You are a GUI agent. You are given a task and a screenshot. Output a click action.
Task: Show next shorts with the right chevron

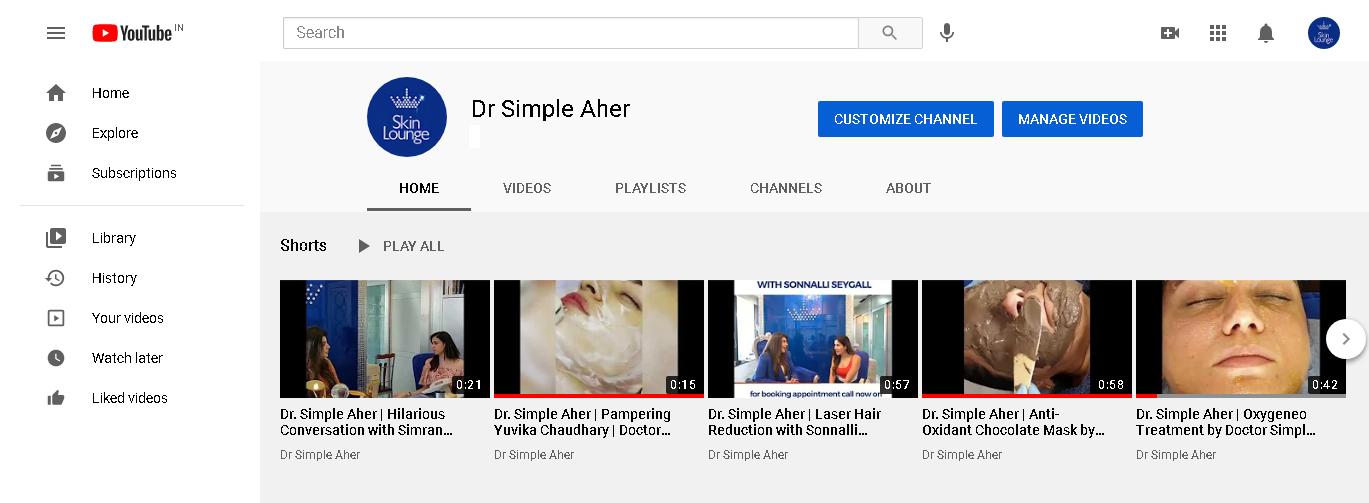pyautogui.click(x=1346, y=339)
